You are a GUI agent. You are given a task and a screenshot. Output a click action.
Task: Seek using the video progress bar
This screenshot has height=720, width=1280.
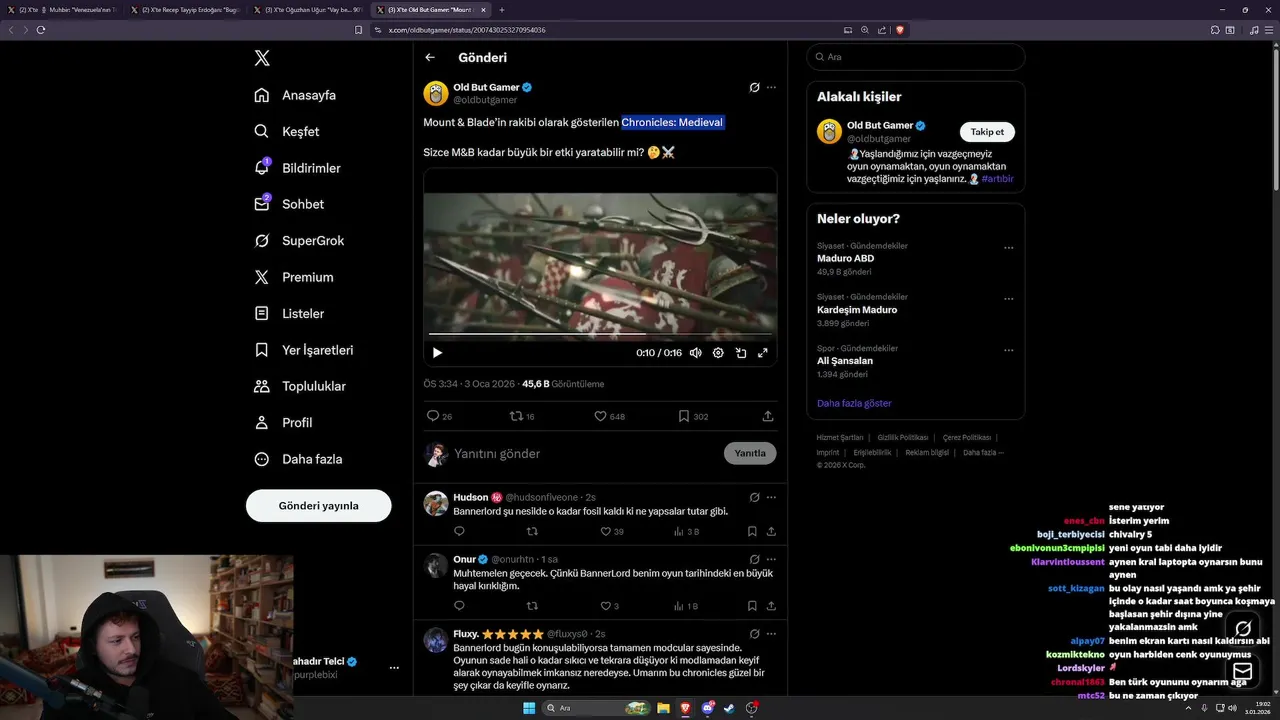coord(600,334)
